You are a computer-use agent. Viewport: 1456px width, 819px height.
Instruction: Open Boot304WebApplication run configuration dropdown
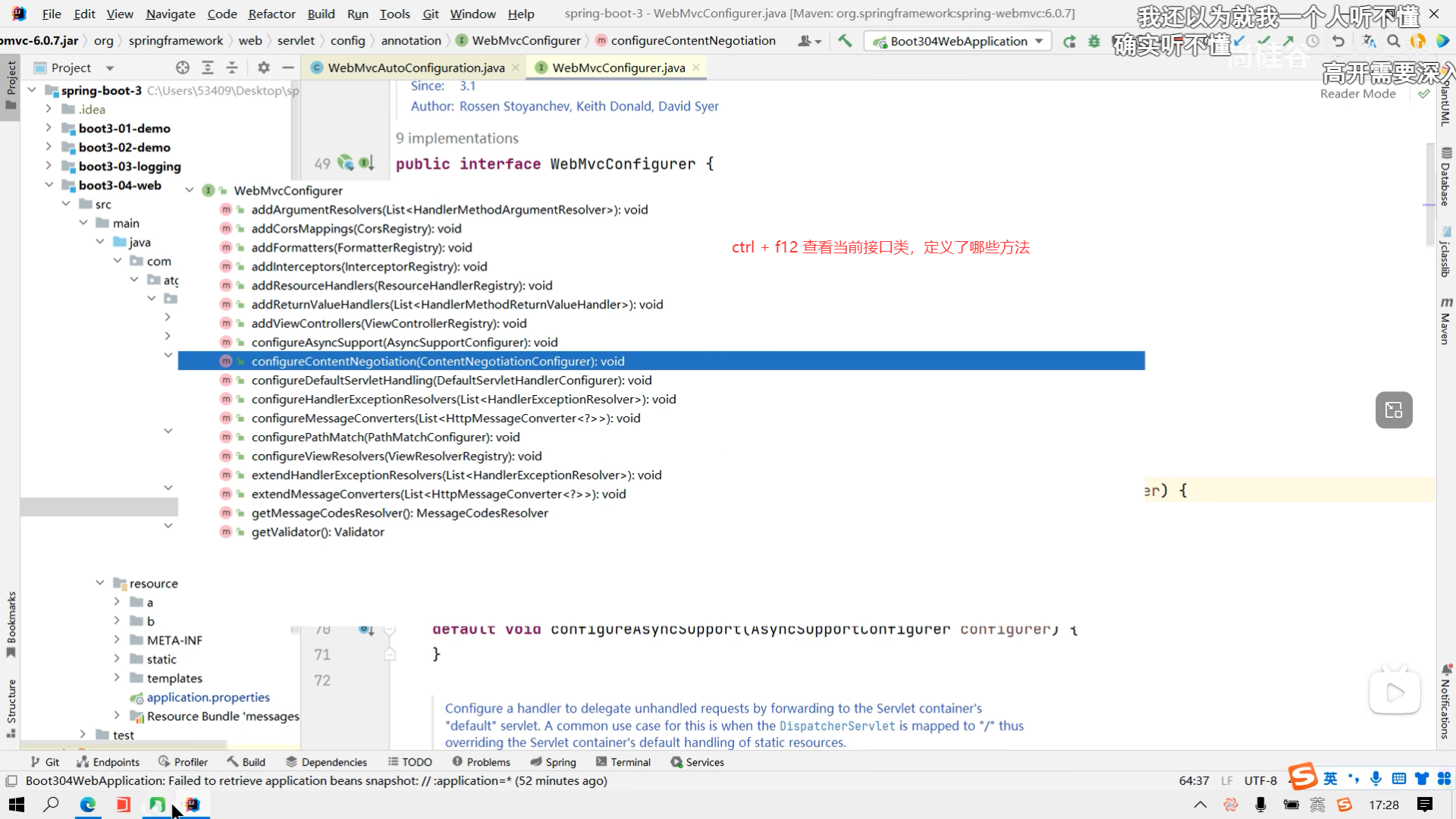click(958, 41)
